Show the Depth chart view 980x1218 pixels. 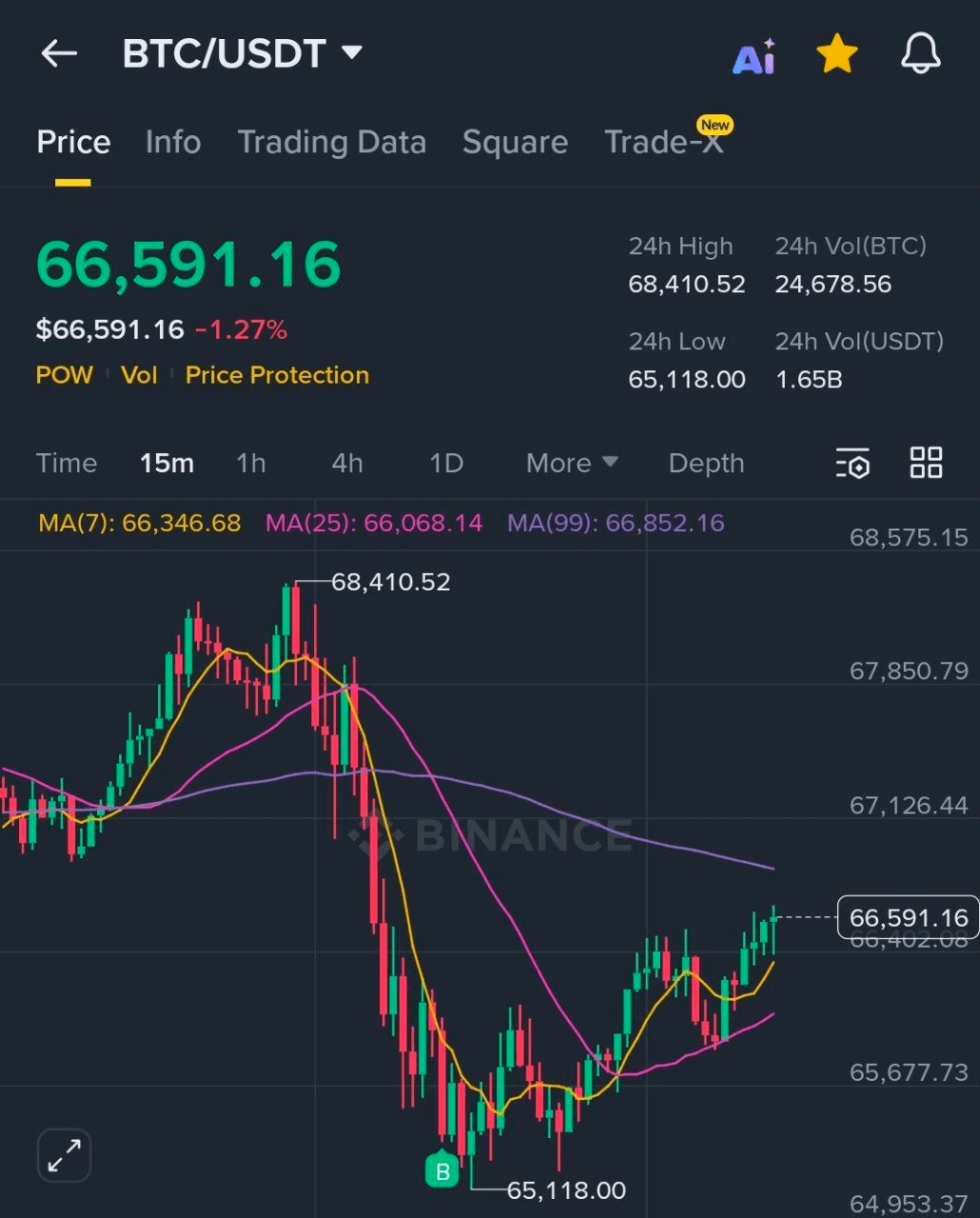706,463
